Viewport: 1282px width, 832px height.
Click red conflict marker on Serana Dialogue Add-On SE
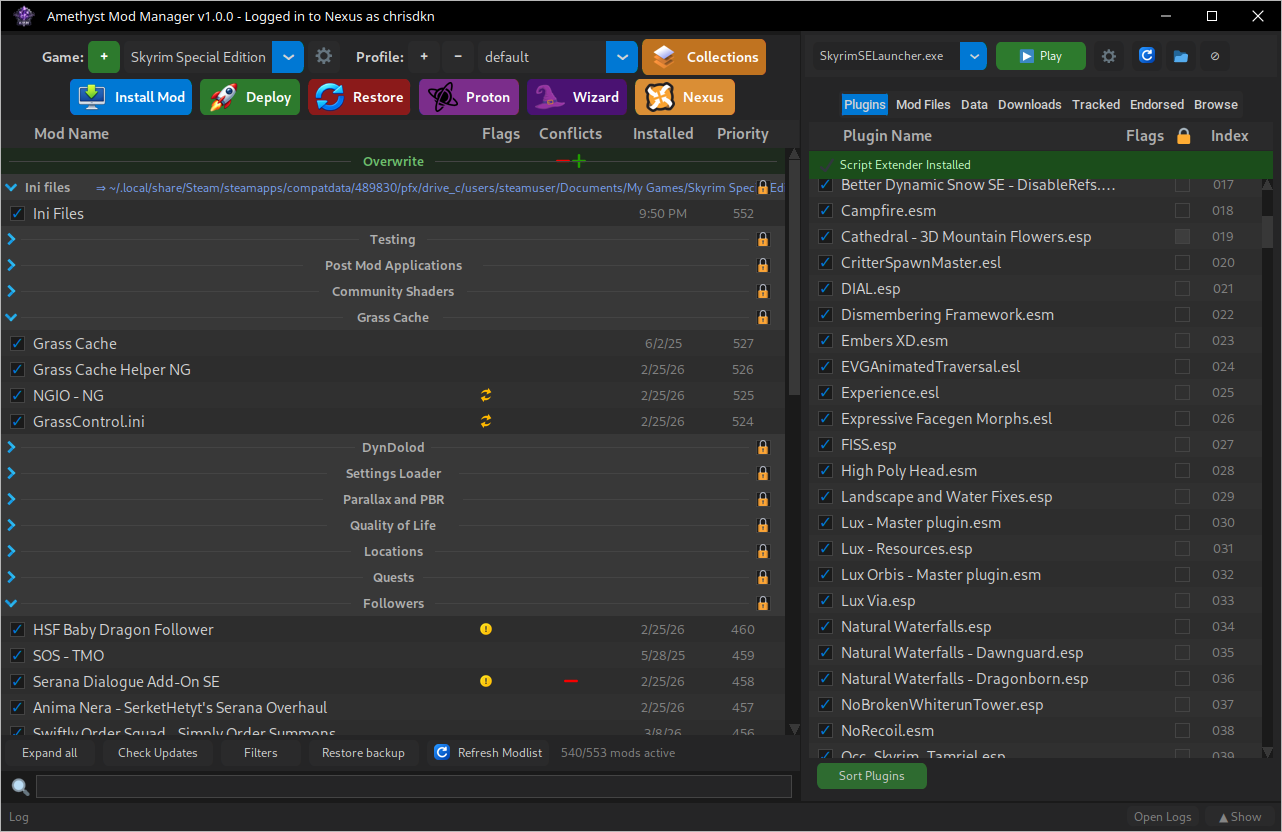click(x=571, y=681)
